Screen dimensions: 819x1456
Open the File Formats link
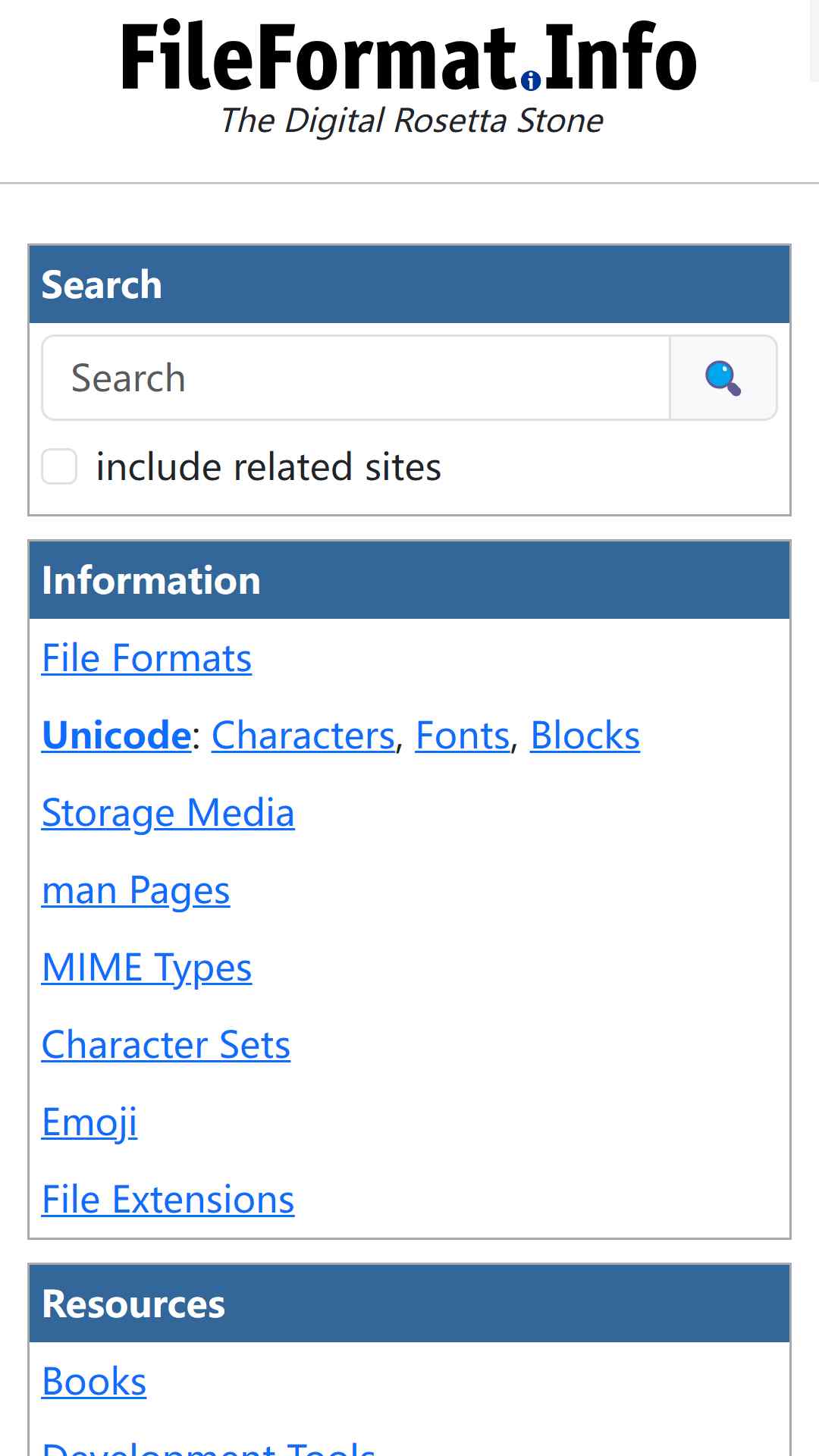146,657
